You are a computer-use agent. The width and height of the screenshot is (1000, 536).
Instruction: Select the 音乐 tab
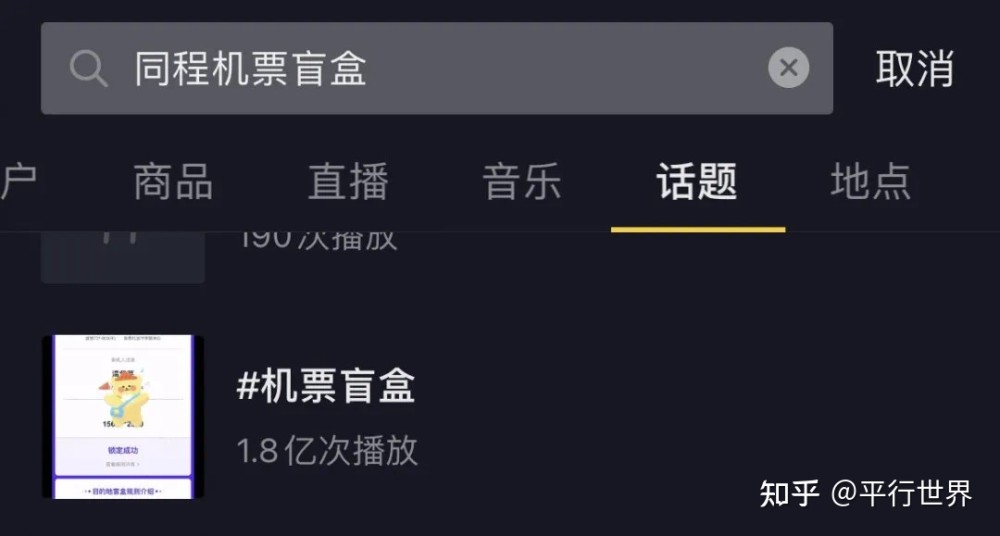click(x=521, y=183)
